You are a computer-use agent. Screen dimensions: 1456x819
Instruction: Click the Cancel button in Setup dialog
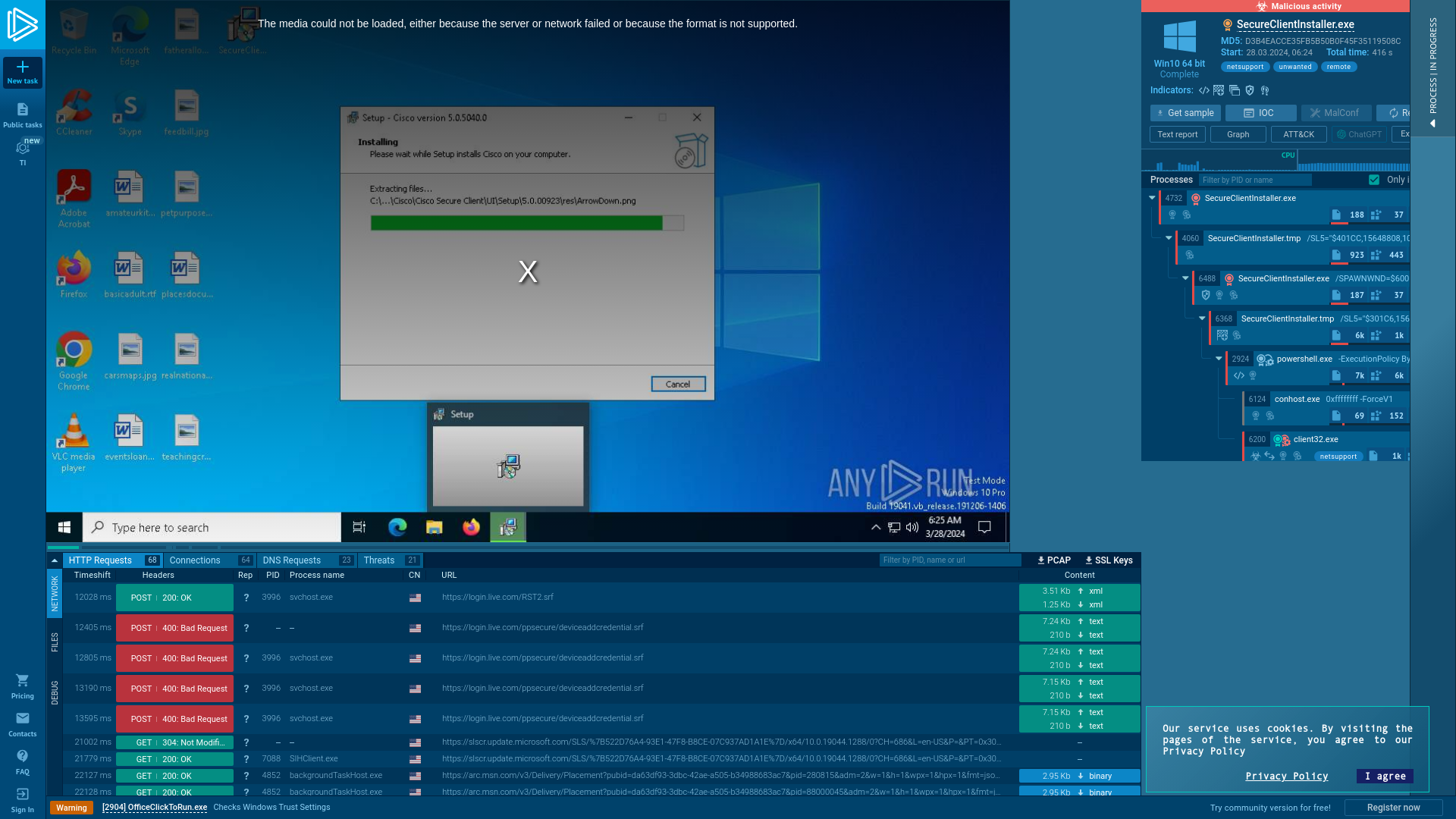pyautogui.click(x=678, y=384)
